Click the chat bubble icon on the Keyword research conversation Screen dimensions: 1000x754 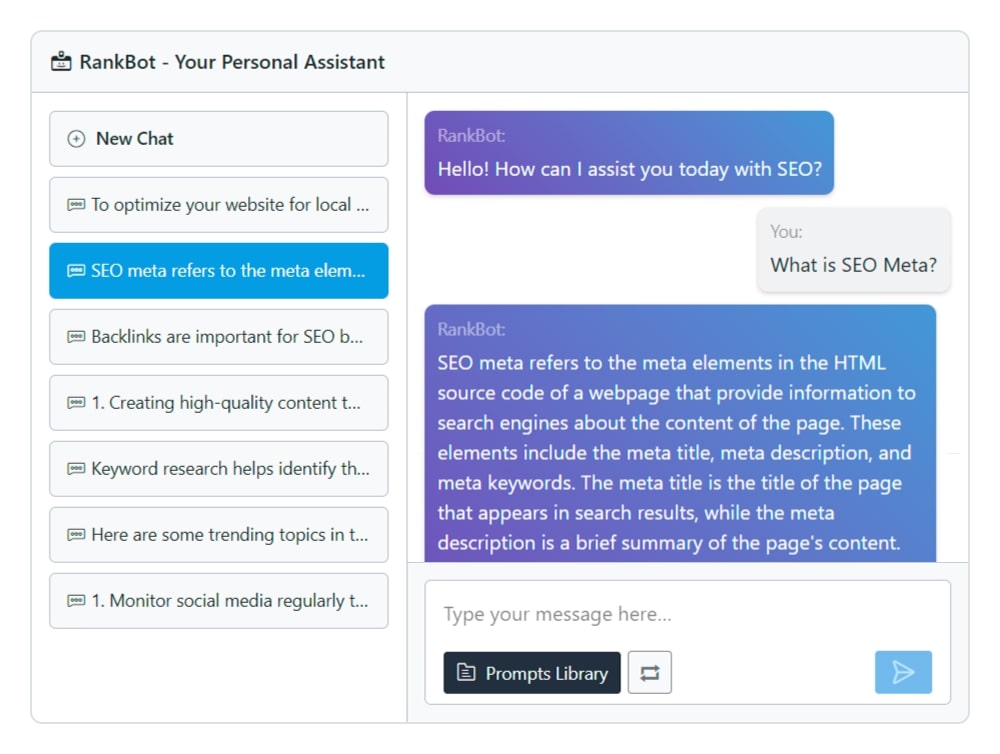[78, 469]
